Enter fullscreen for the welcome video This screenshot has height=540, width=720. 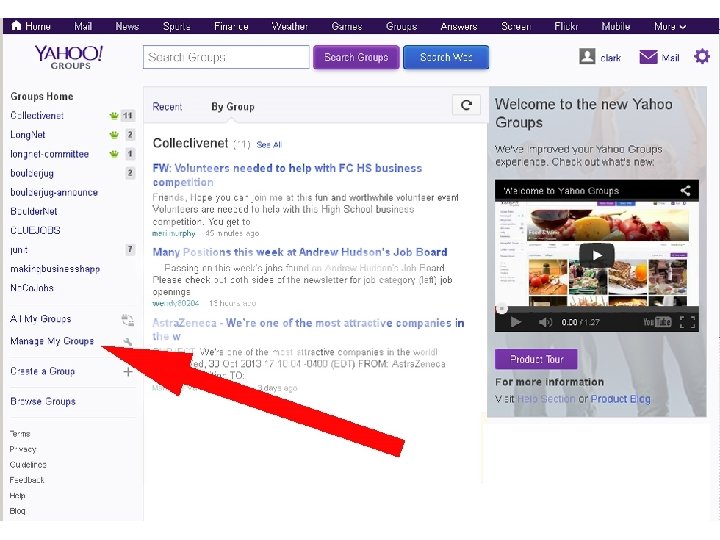point(687,322)
